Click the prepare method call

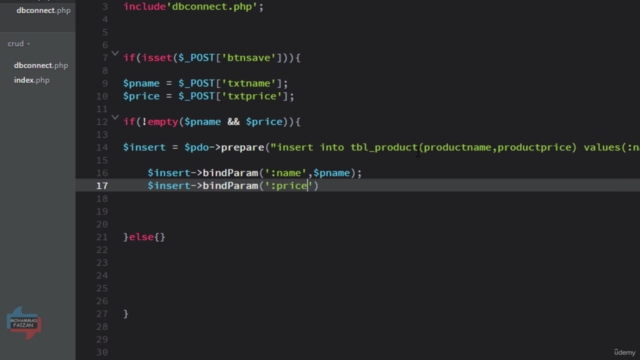(242, 147)
